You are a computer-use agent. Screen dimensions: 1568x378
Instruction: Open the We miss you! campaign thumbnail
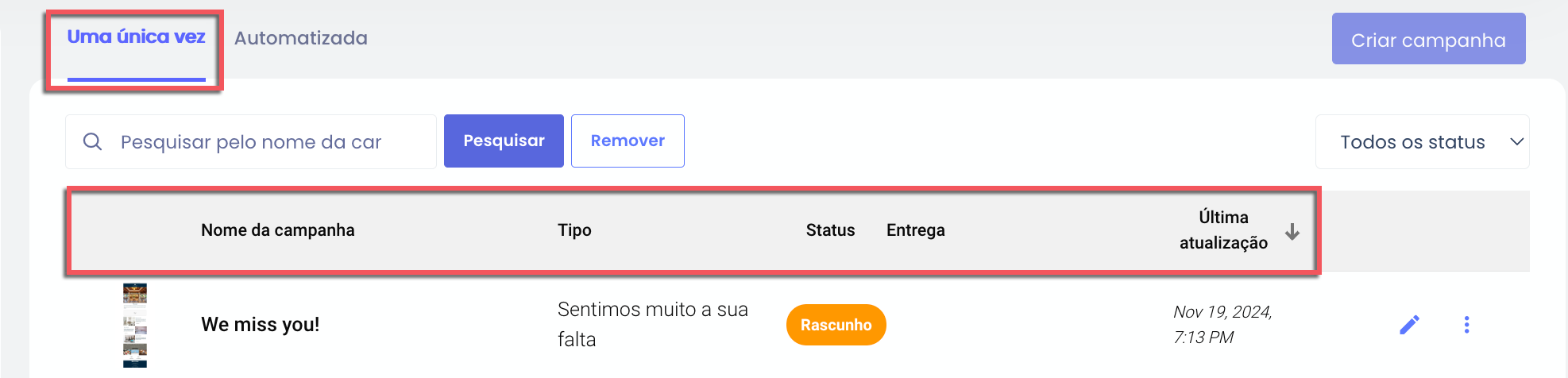pos(135,326)
